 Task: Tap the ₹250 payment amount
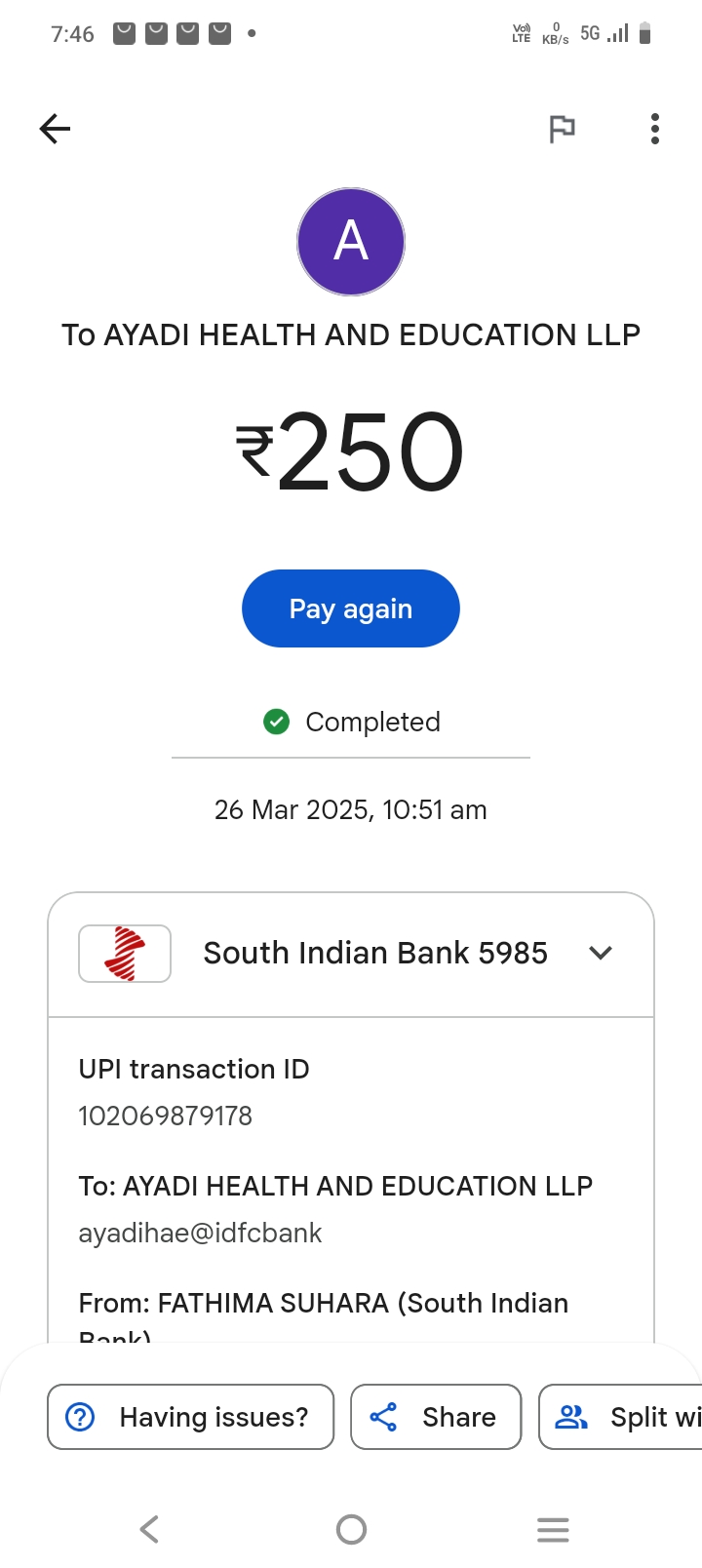(x=351, y=451)
